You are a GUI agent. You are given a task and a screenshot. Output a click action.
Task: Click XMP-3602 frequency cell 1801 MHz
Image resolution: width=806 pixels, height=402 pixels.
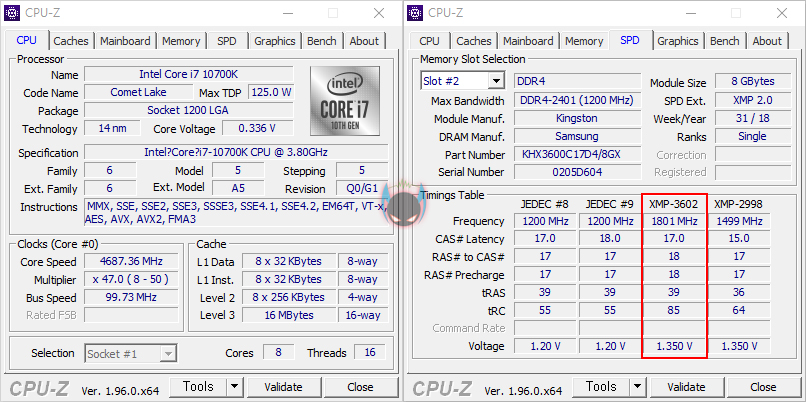[674, 221]
